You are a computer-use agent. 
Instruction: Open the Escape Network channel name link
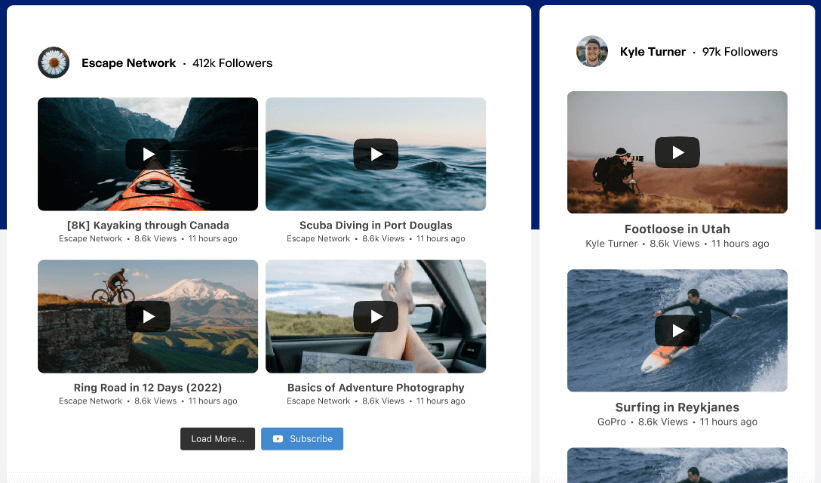pyautogui.click(x=128, y=63)
